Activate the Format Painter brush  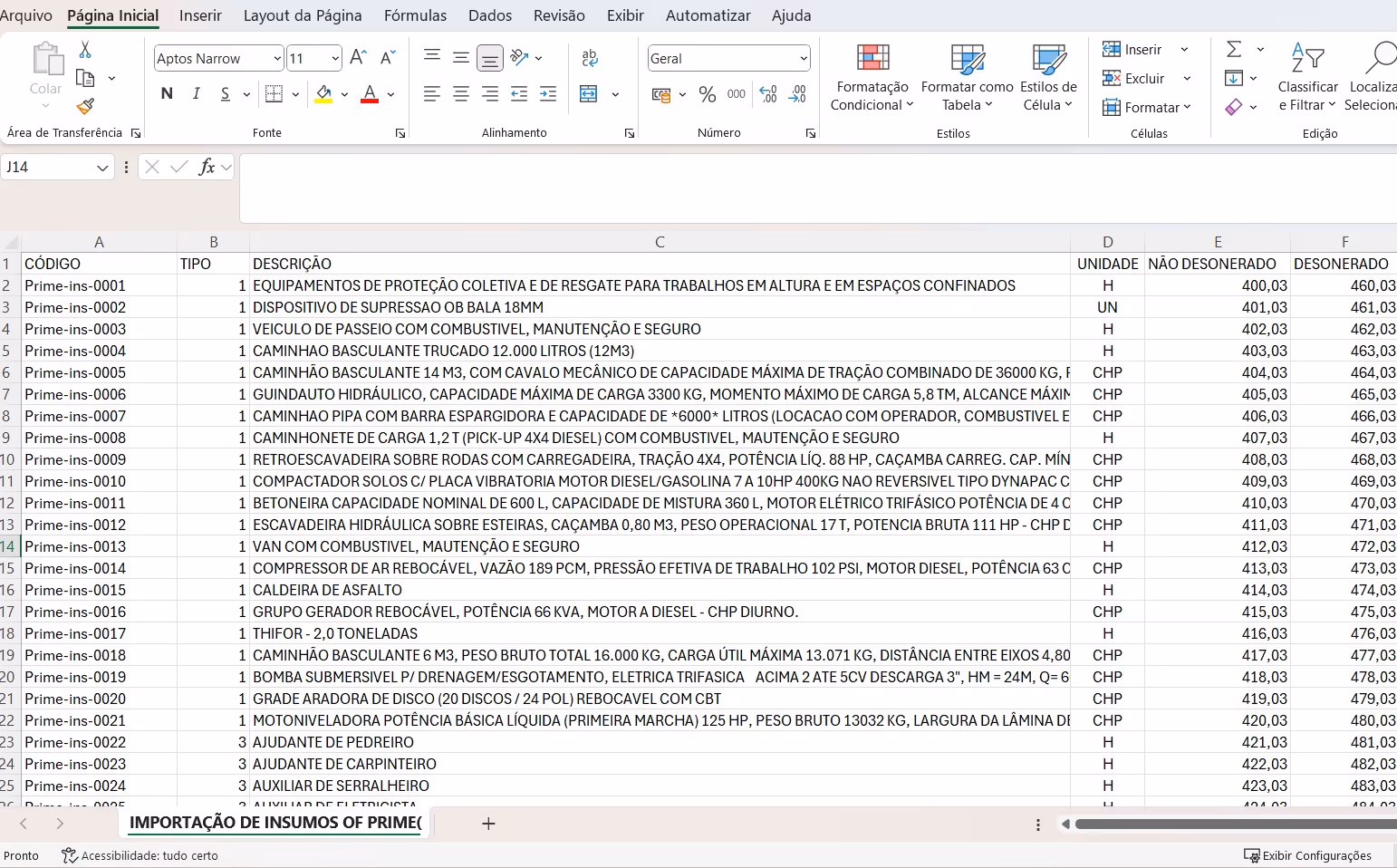click(85, 107)
